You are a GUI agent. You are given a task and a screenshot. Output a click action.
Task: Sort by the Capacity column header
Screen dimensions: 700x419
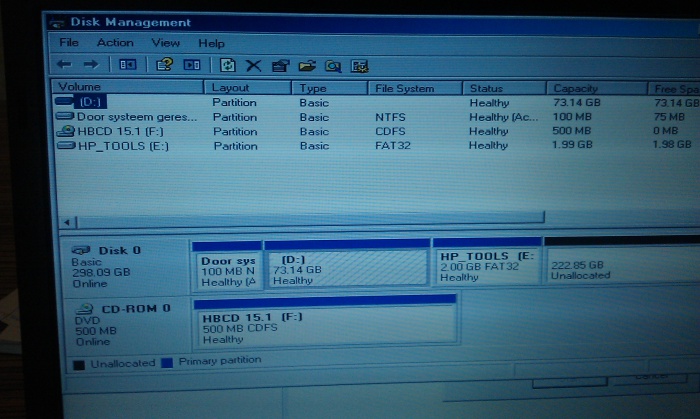(x=597, y=88)
